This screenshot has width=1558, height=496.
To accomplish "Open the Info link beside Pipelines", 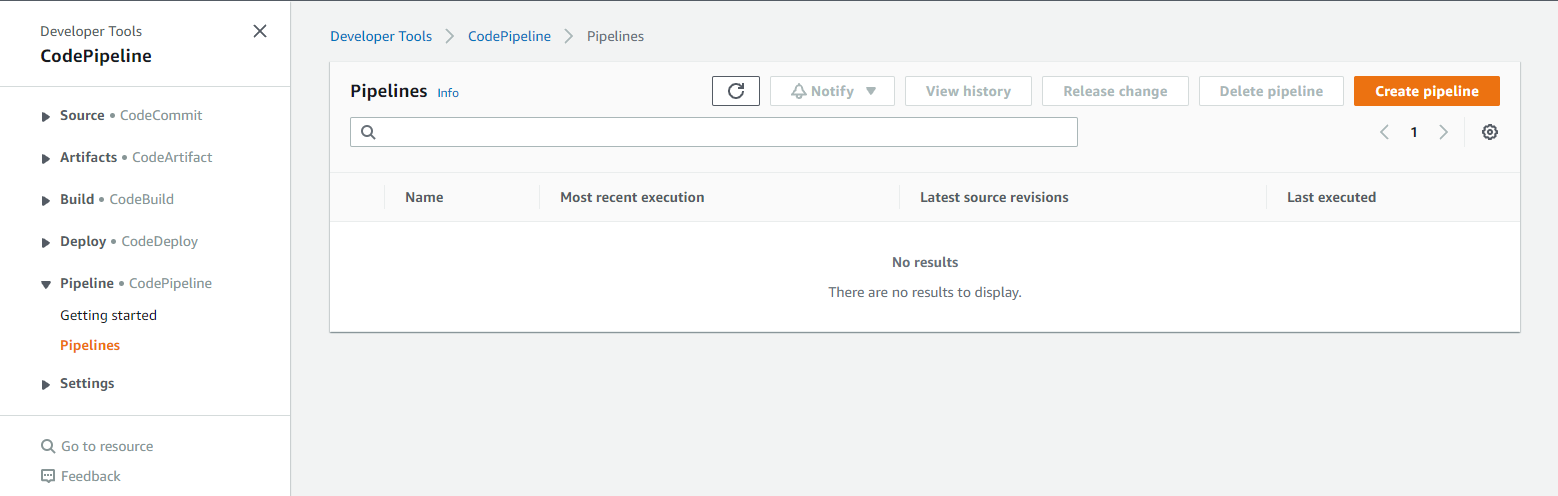I will (x=448, y=93).
